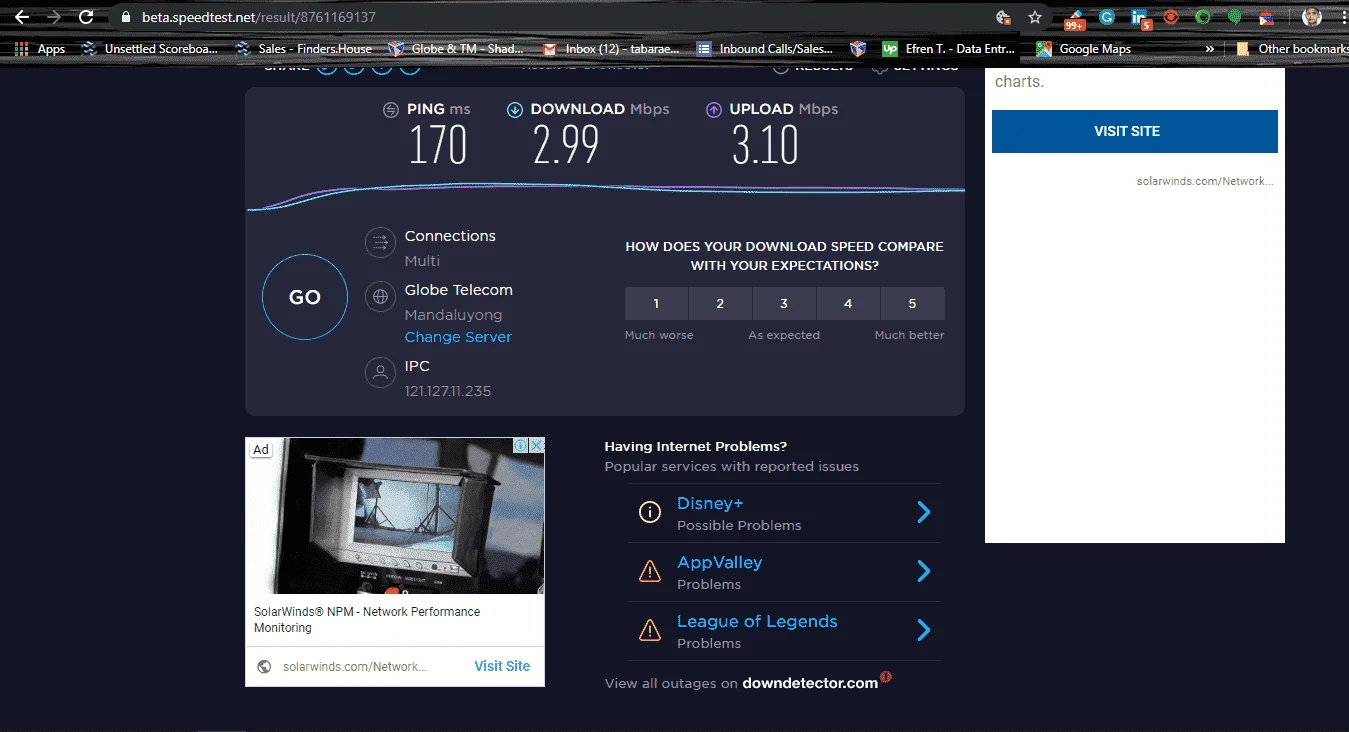Click the upload arrow icon beside UPLOAD
This screenshot has width=1349, height=732.
[714, 110]
